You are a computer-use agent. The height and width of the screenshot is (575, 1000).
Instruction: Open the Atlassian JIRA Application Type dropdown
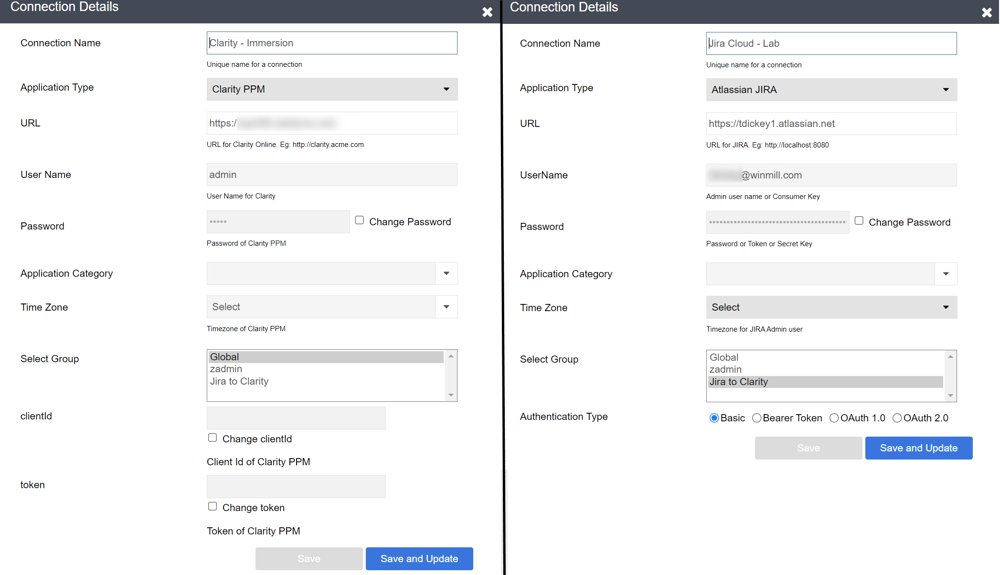click(x=831, y=90)
